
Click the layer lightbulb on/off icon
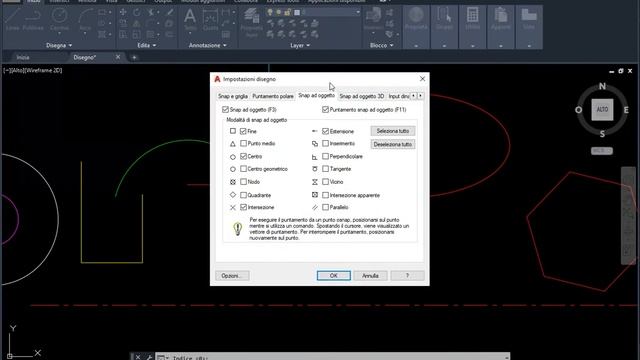270,13
